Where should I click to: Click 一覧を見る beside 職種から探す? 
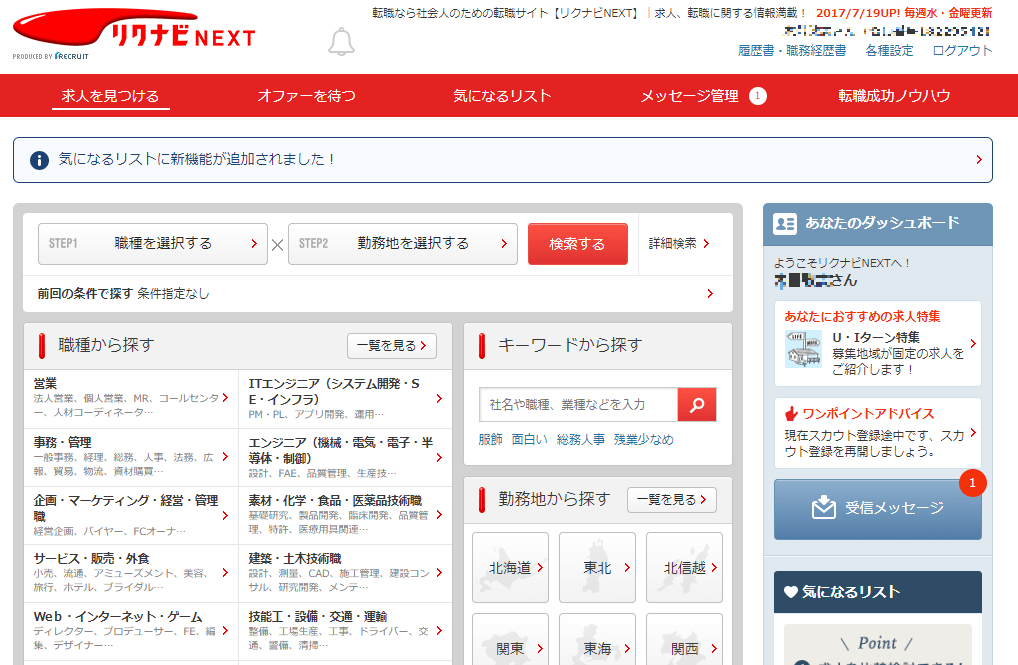[391, 345]
